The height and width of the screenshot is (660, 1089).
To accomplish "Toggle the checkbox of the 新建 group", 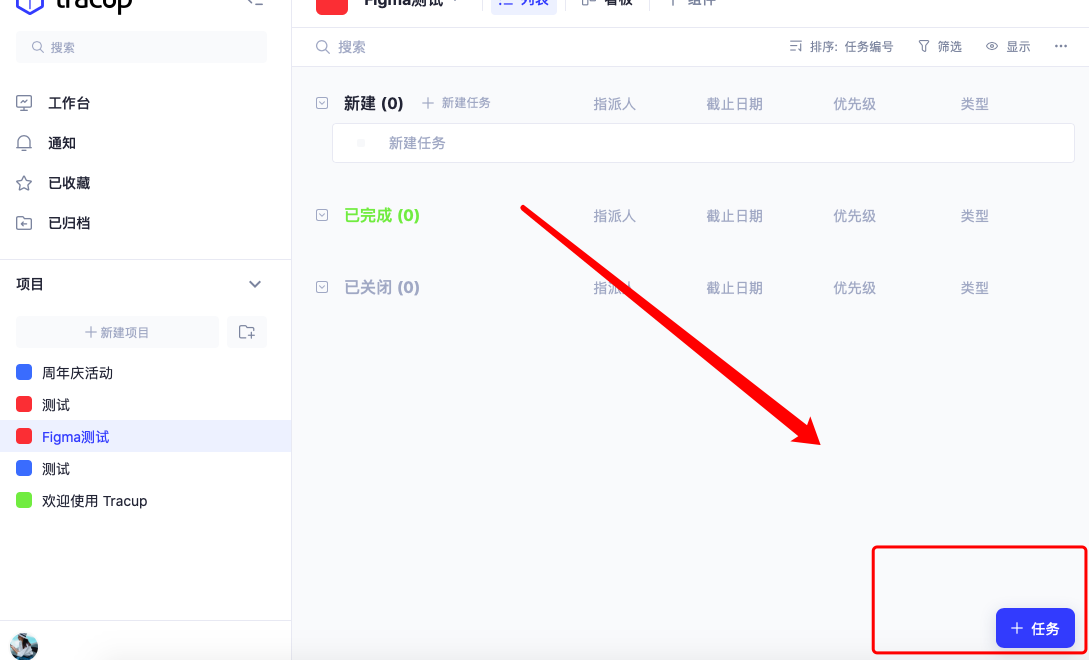I will click(322, 102).
